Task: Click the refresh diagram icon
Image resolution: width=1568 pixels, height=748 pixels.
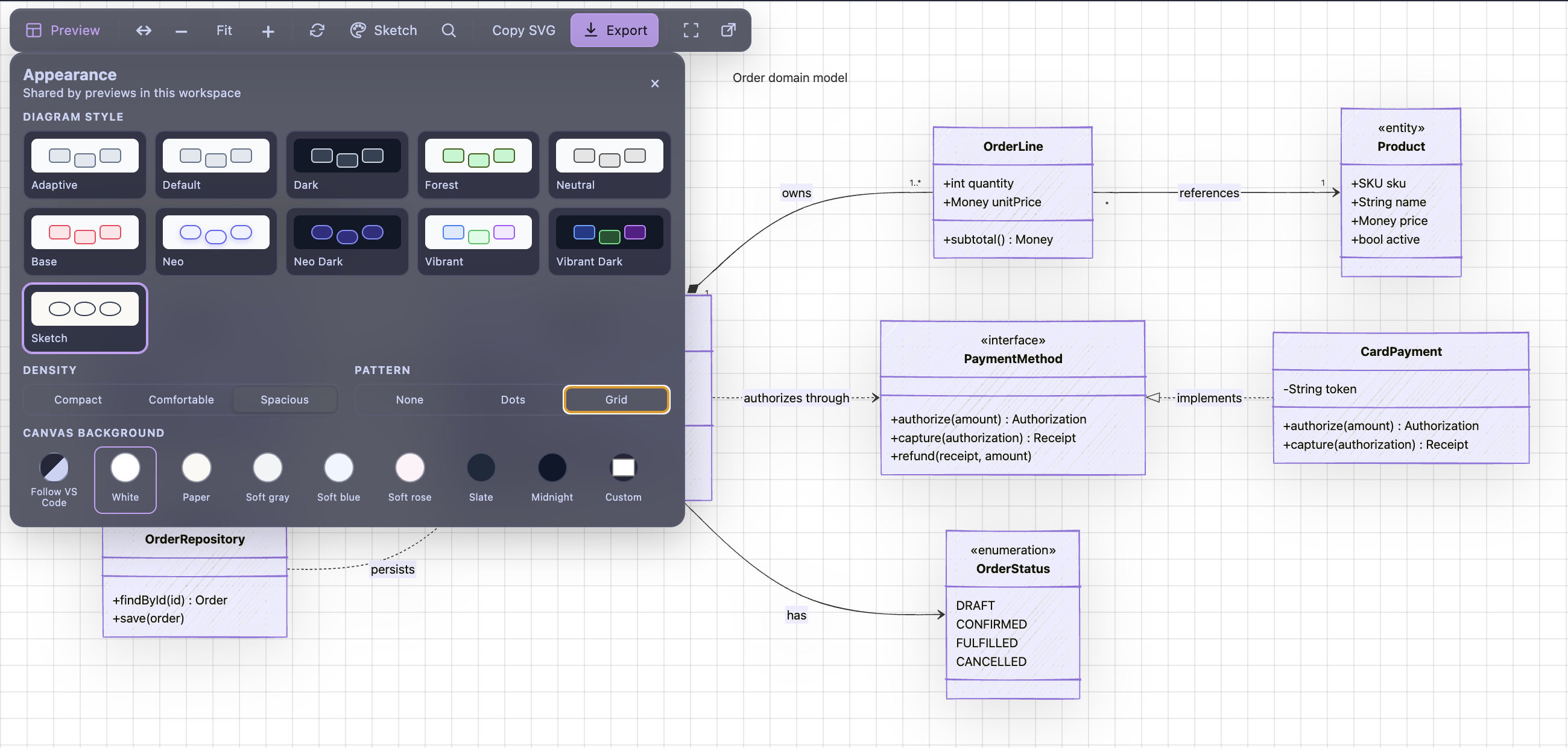Action: (317, 30)
